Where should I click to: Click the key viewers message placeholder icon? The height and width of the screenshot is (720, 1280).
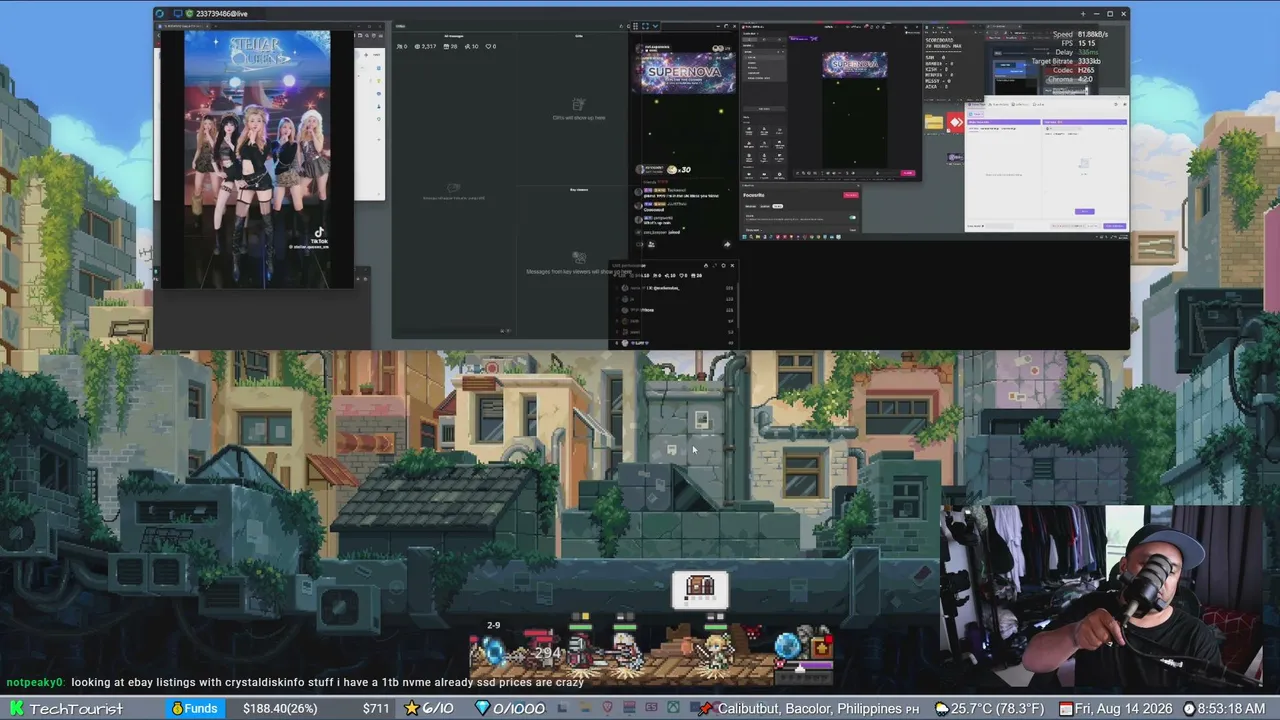point(578,257)
